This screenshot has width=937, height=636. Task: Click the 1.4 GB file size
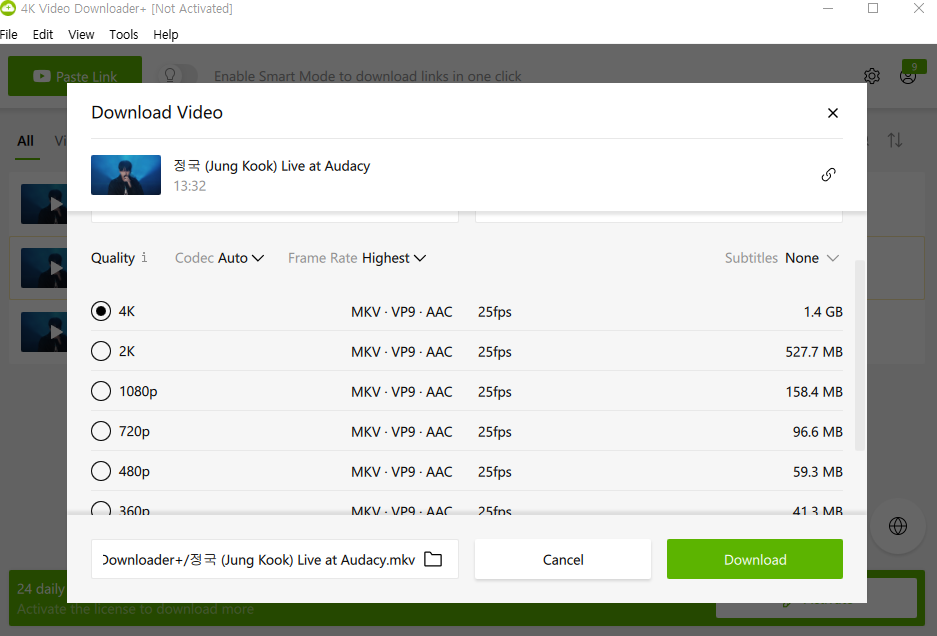coord(823,312)
